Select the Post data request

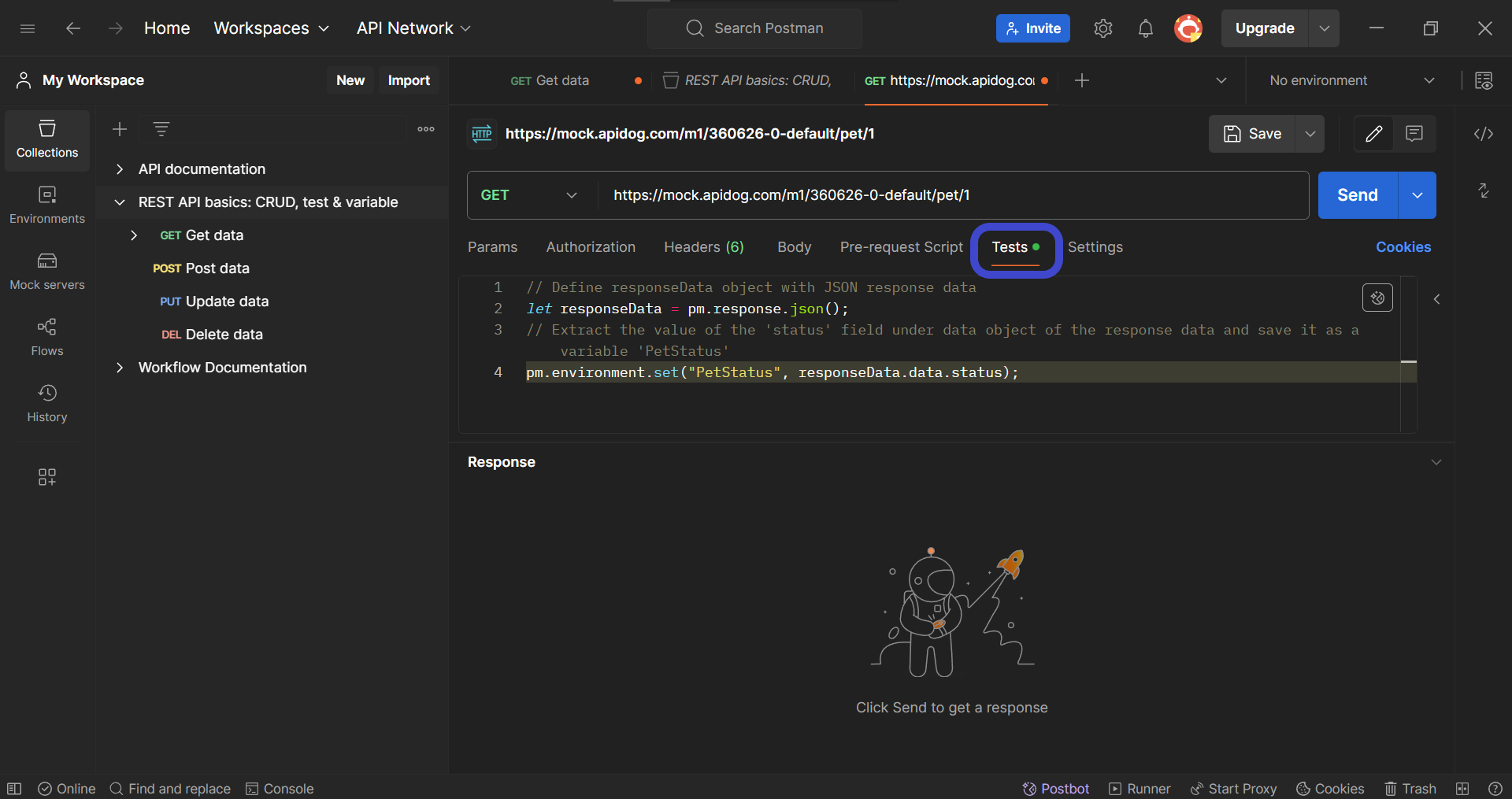click(272, 268)
